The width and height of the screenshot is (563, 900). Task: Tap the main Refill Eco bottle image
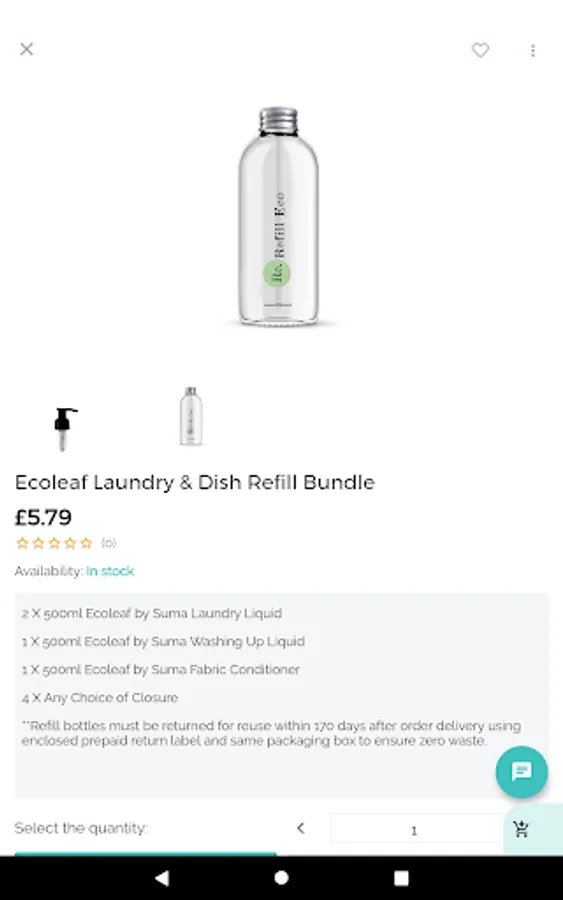[278, 216]
